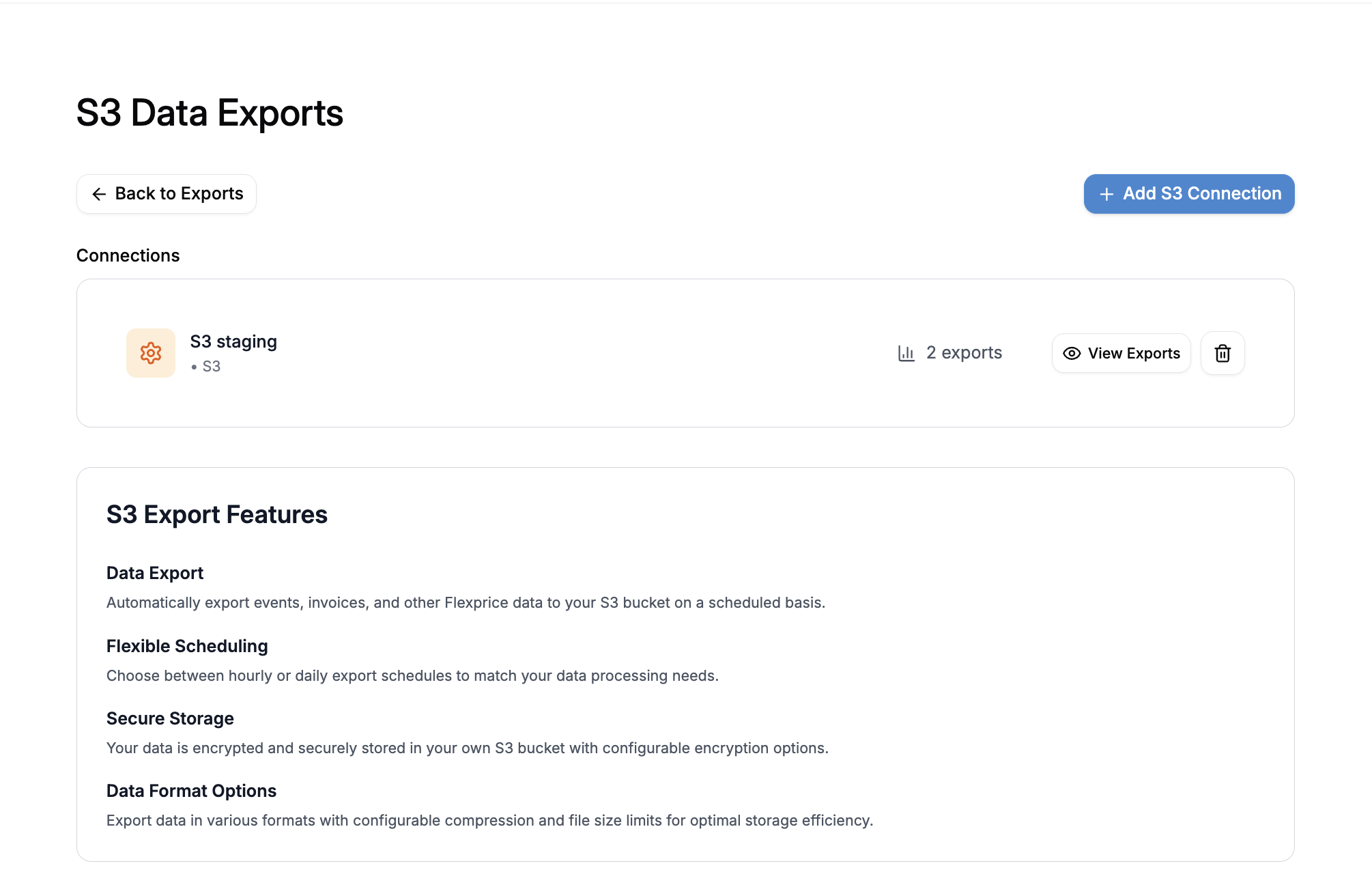Click the S3 Data Exports page title

pyautogui.click(x=210, y=113)
